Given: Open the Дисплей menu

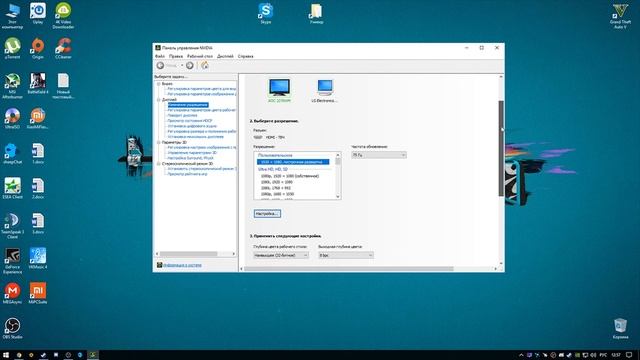Looking at the screenshot, I should click(225, 56).
